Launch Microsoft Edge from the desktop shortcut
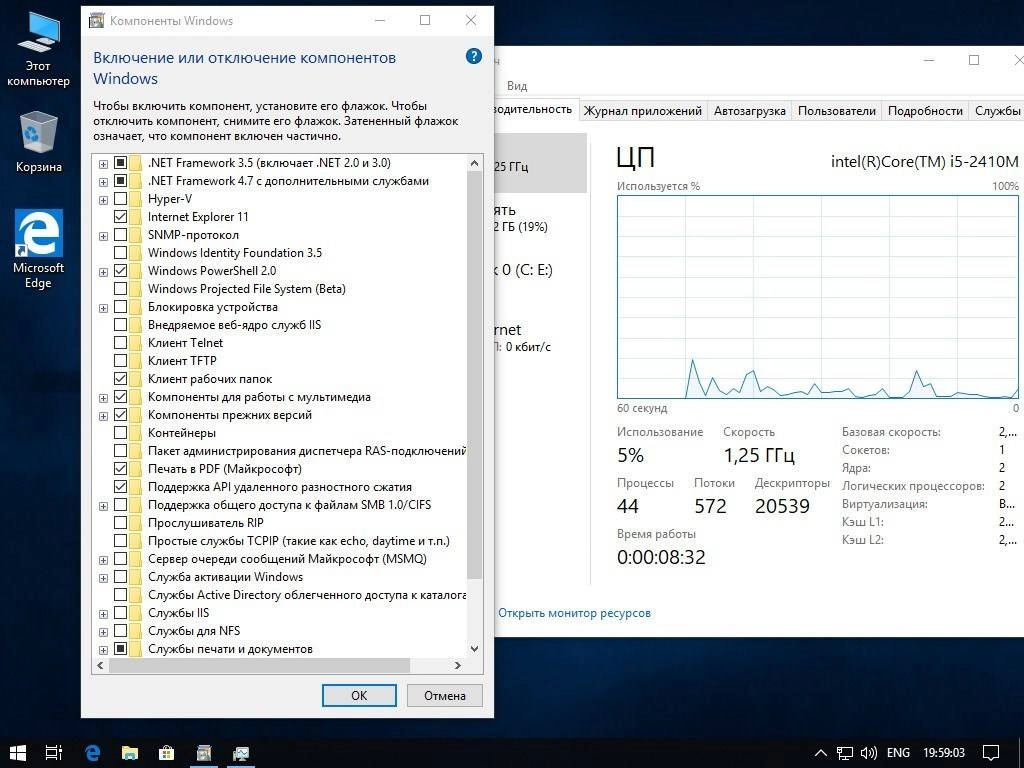Screen dimensions: 1024x768 (39, 249)
